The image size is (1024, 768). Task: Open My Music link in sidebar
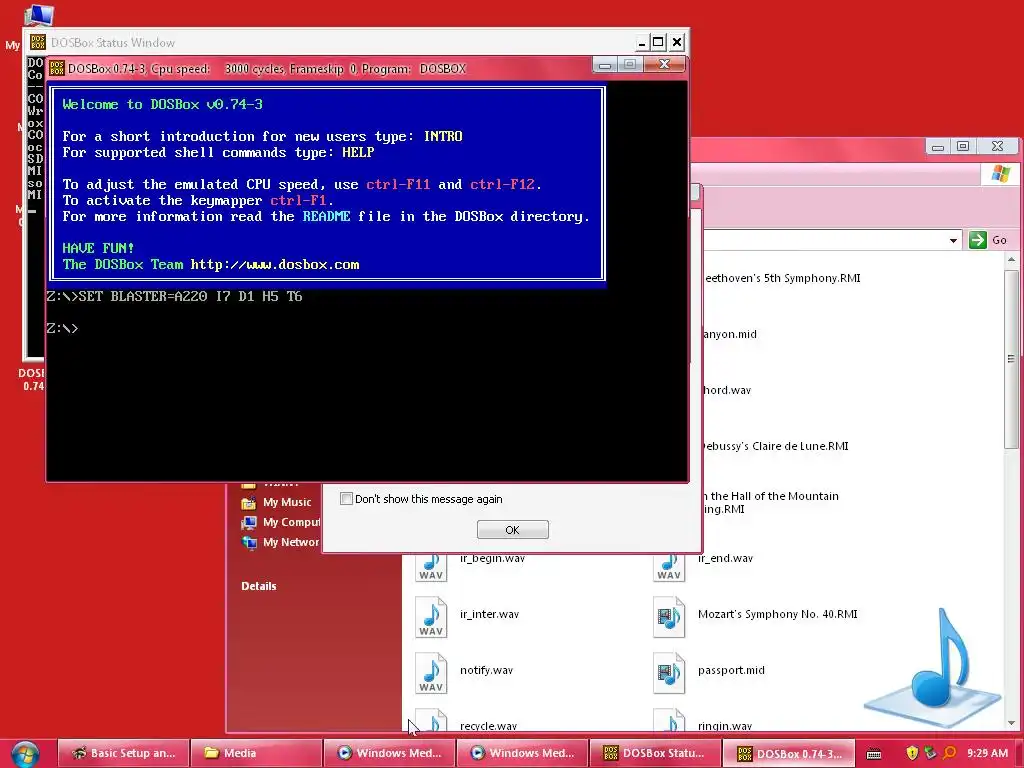tap(287, 502)
